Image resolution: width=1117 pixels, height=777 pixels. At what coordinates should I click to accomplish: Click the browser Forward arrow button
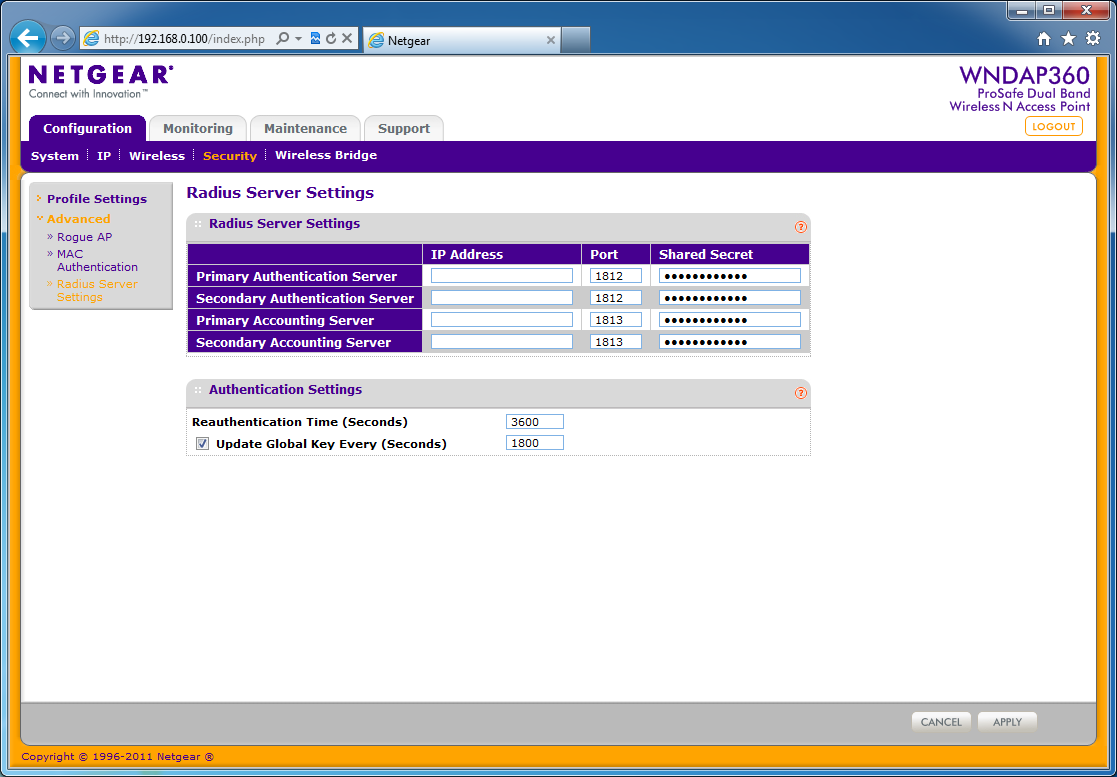coord(63,38)
